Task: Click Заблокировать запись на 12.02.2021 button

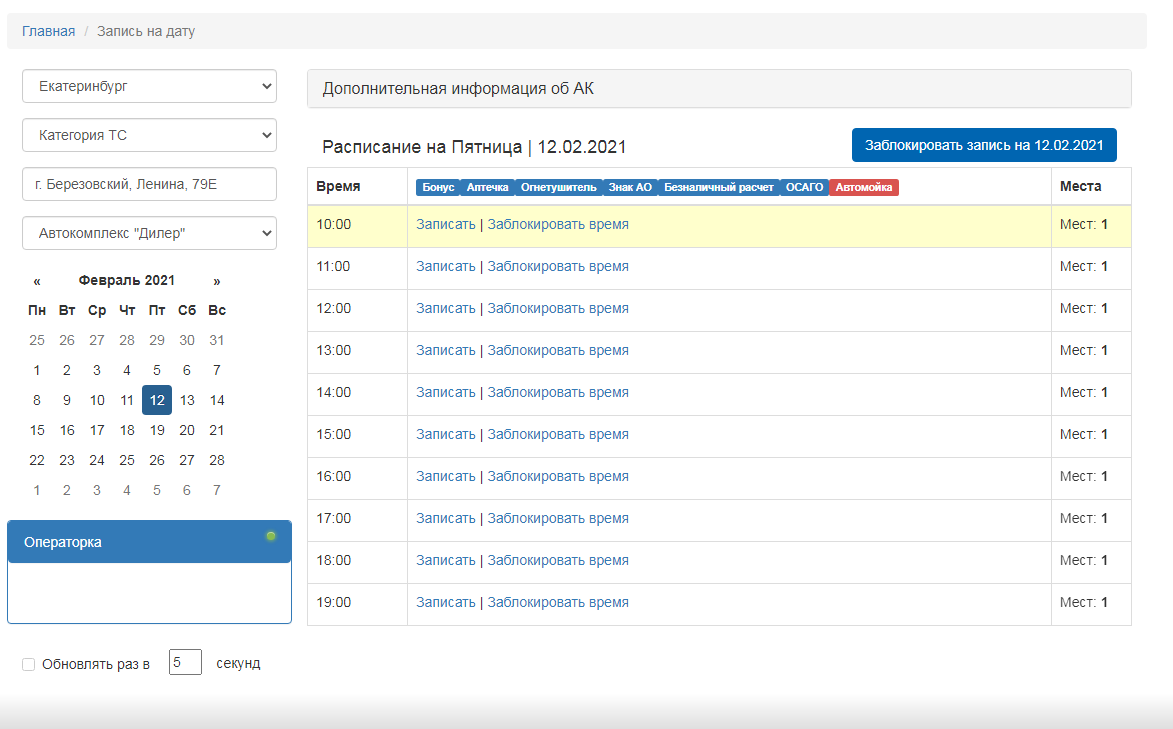Action: click(x=983, y=144)
